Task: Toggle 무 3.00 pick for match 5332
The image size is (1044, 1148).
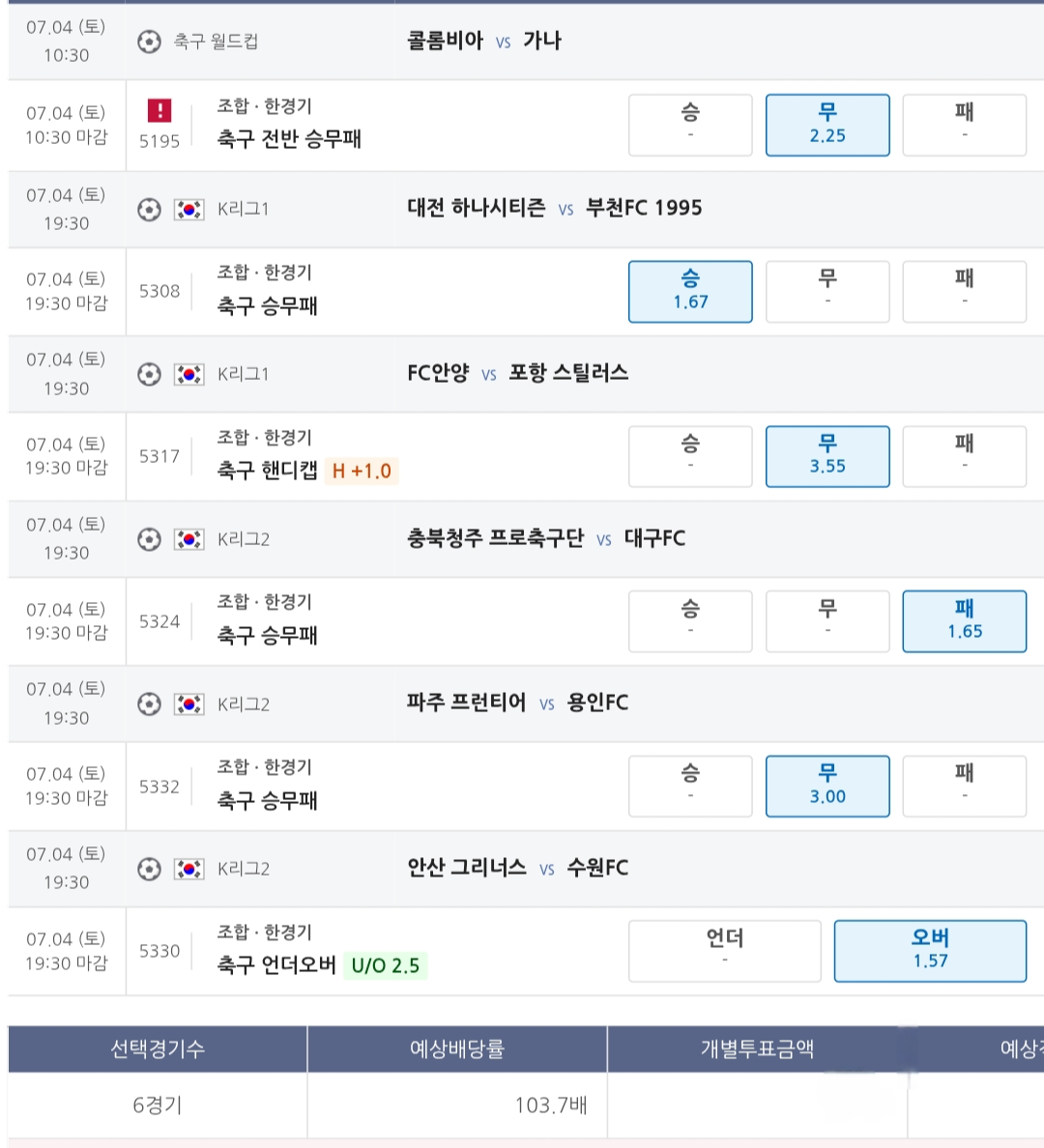Action: tap(827, 787)
